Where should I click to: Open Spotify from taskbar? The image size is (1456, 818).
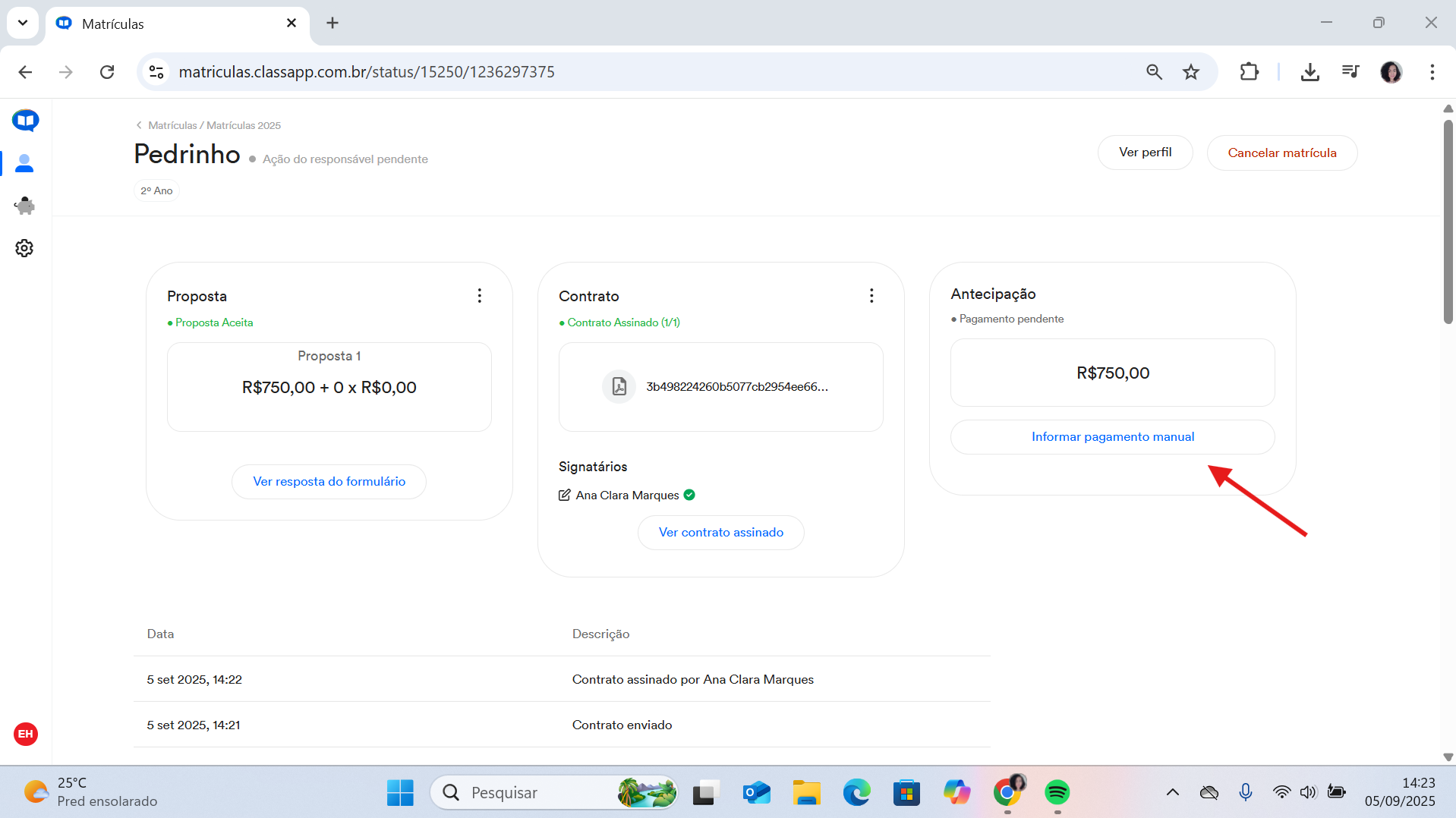(x=1057, y=793)
